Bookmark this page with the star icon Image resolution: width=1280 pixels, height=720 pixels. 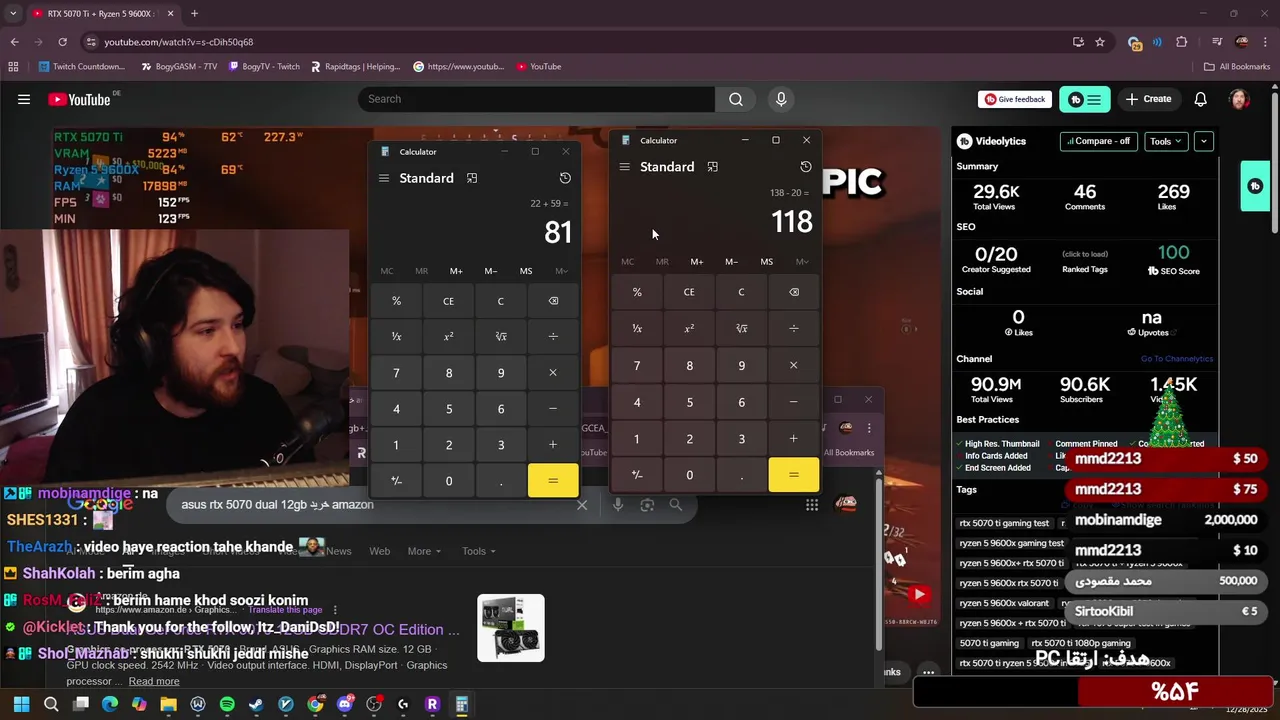click(x=1100, y=42)
